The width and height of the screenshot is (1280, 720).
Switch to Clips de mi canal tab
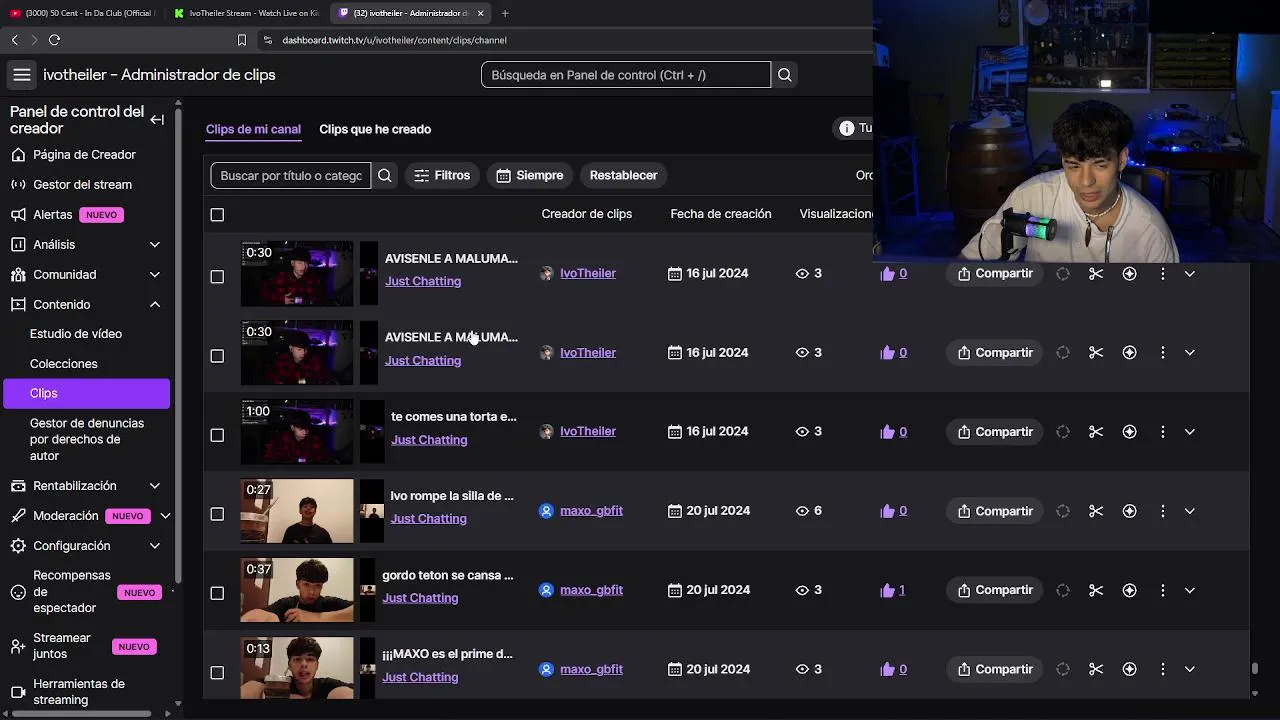click(x=253, y=129)
